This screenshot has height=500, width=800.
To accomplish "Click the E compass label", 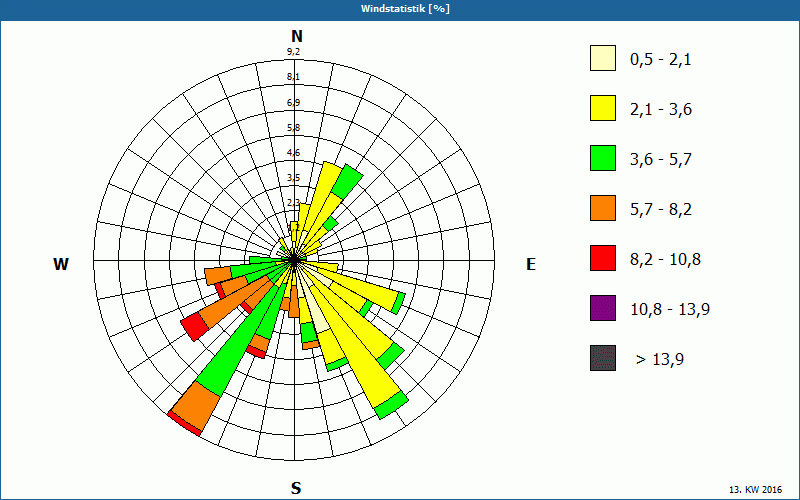I will [x=531, y=264].
